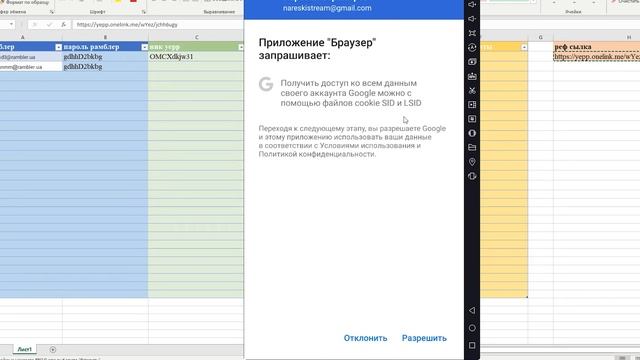The height and width of the screenshot is (360, 640).
Task: Select column C header
Action: coord(196,37)
